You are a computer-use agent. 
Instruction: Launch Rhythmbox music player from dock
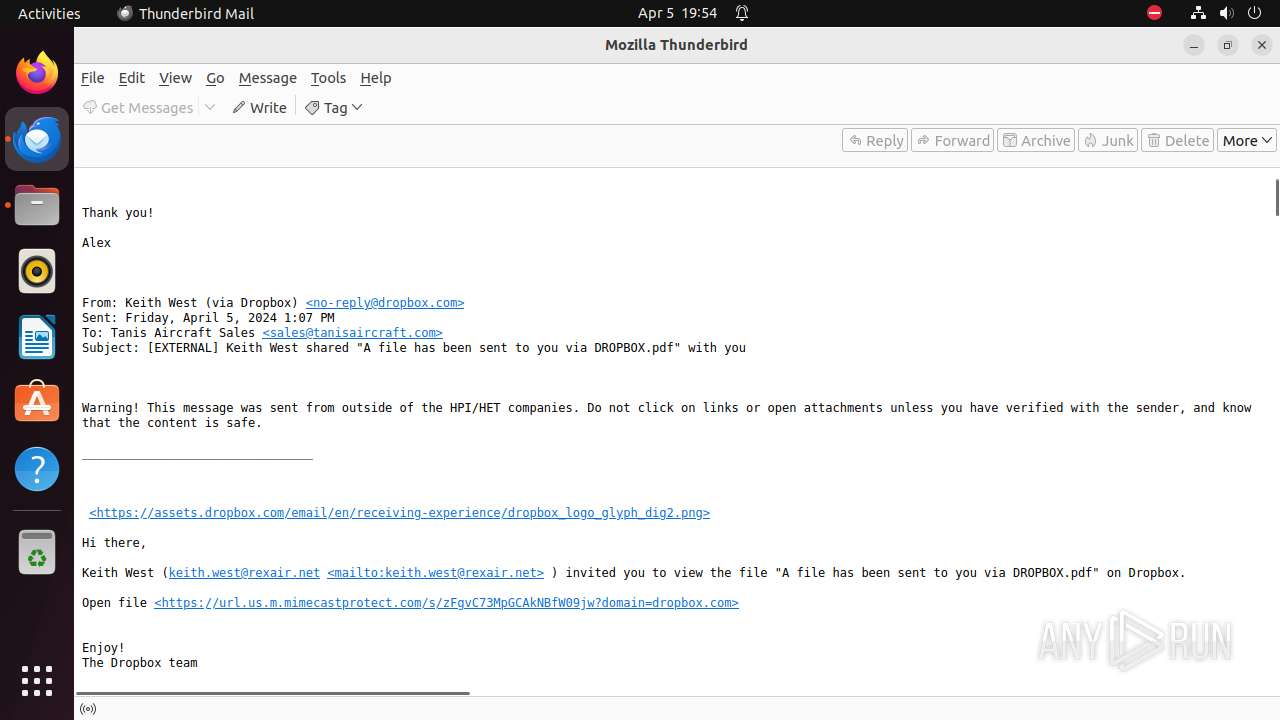[37, 271]
